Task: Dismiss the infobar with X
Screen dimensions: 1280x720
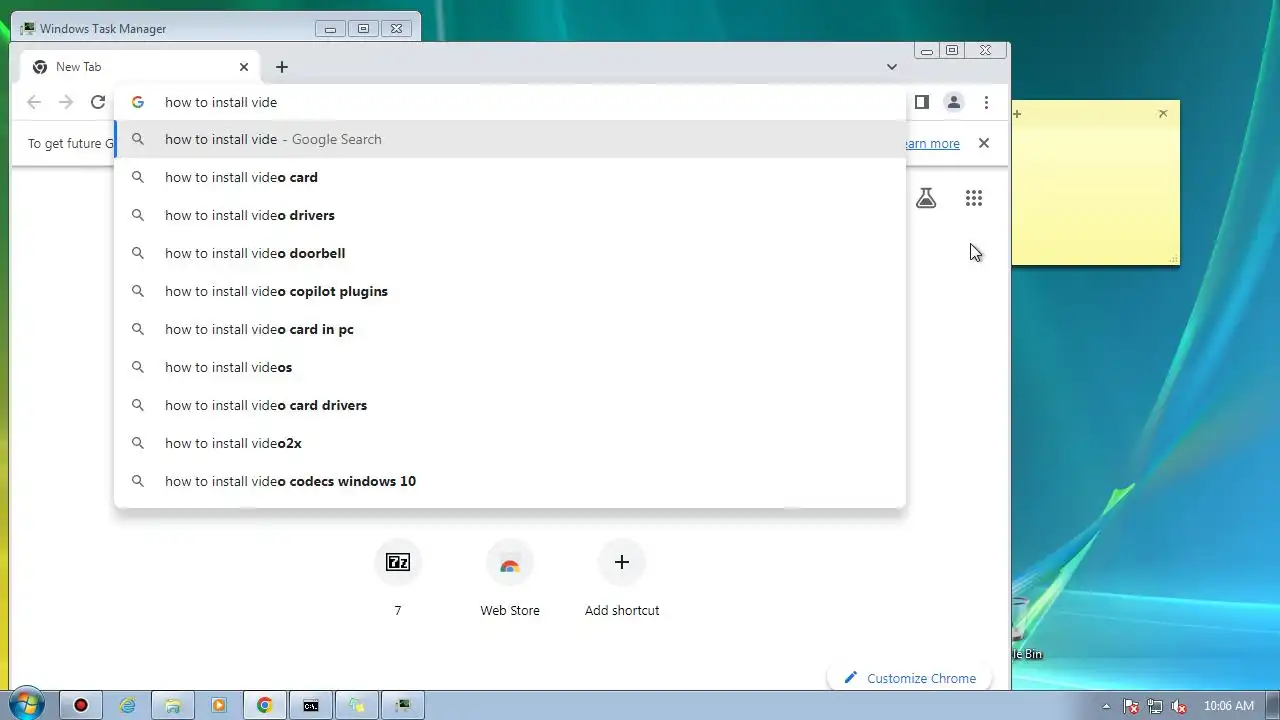Action: pyautogui.click(x=984, y=143)
